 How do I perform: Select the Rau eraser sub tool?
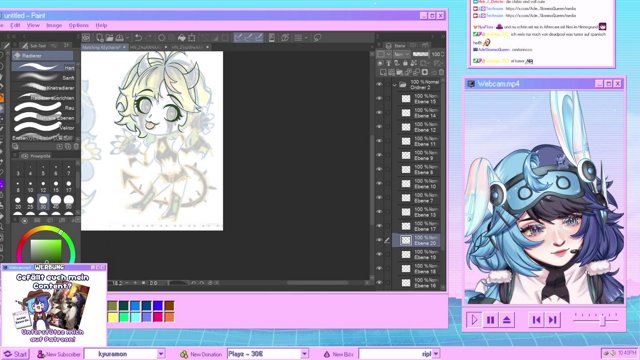point(43,107)
